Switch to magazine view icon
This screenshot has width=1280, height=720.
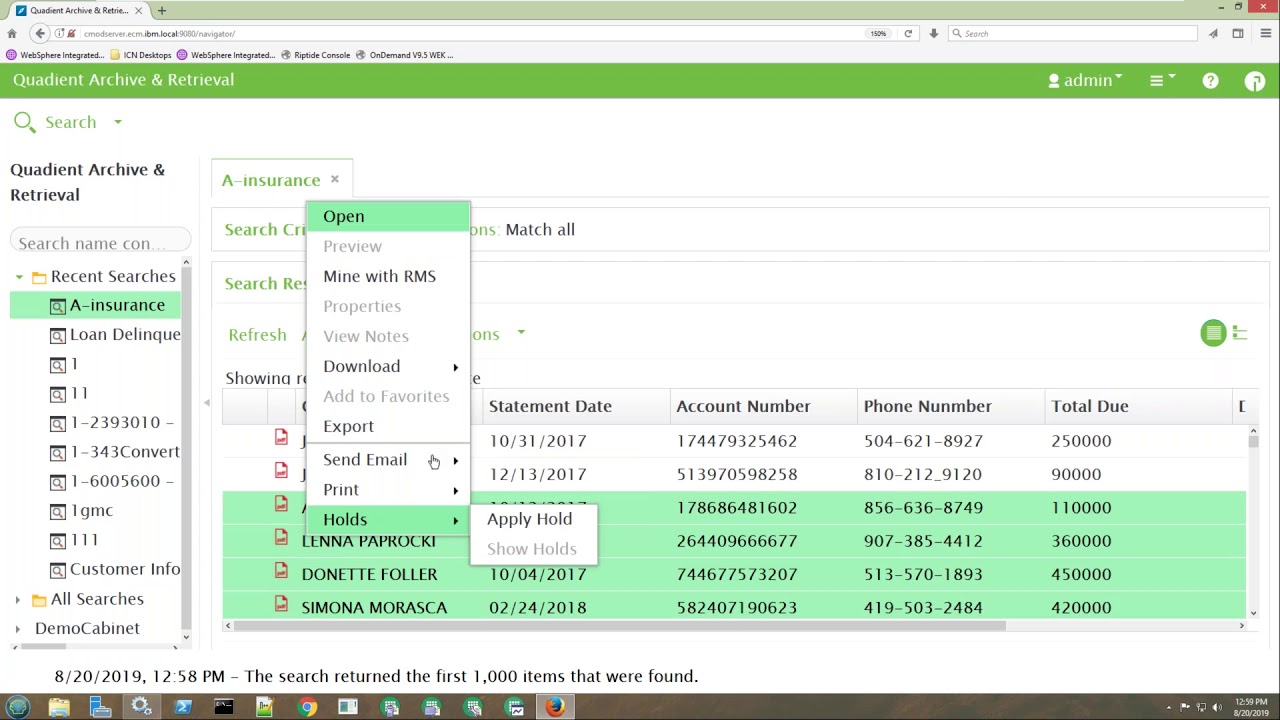pos(1240,333)
